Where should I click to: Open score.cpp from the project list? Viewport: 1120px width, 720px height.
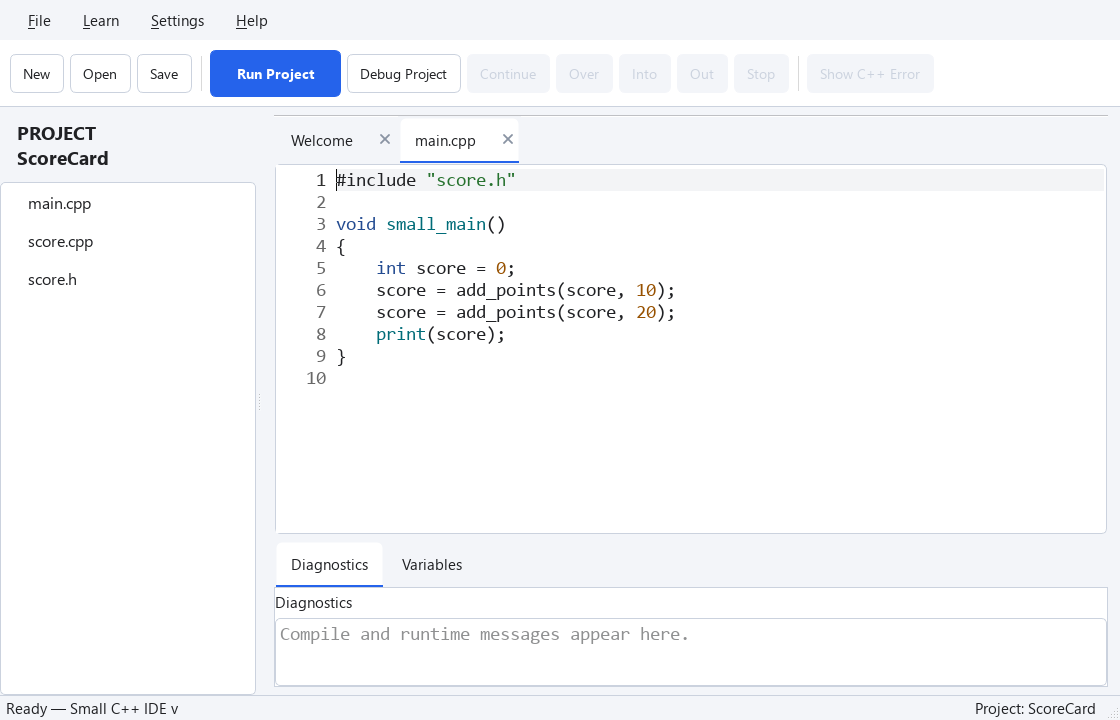[128, 241]
